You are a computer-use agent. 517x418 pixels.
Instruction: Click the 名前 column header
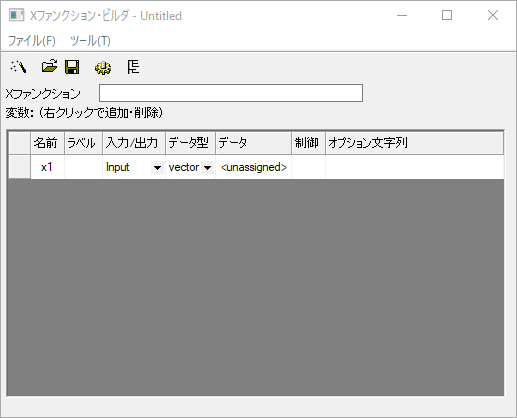(x=47, y=143)
